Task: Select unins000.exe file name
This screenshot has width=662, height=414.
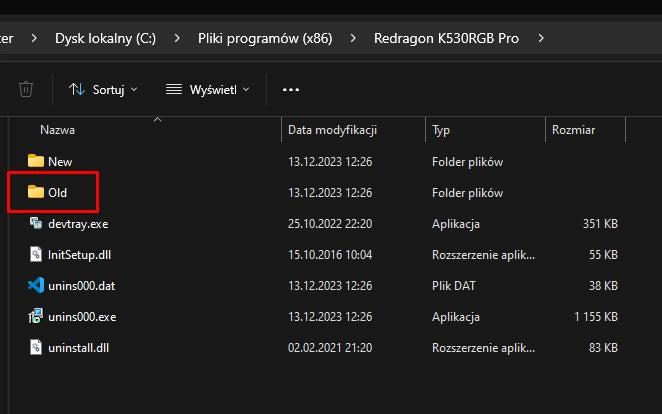Action: coord(82,317)
